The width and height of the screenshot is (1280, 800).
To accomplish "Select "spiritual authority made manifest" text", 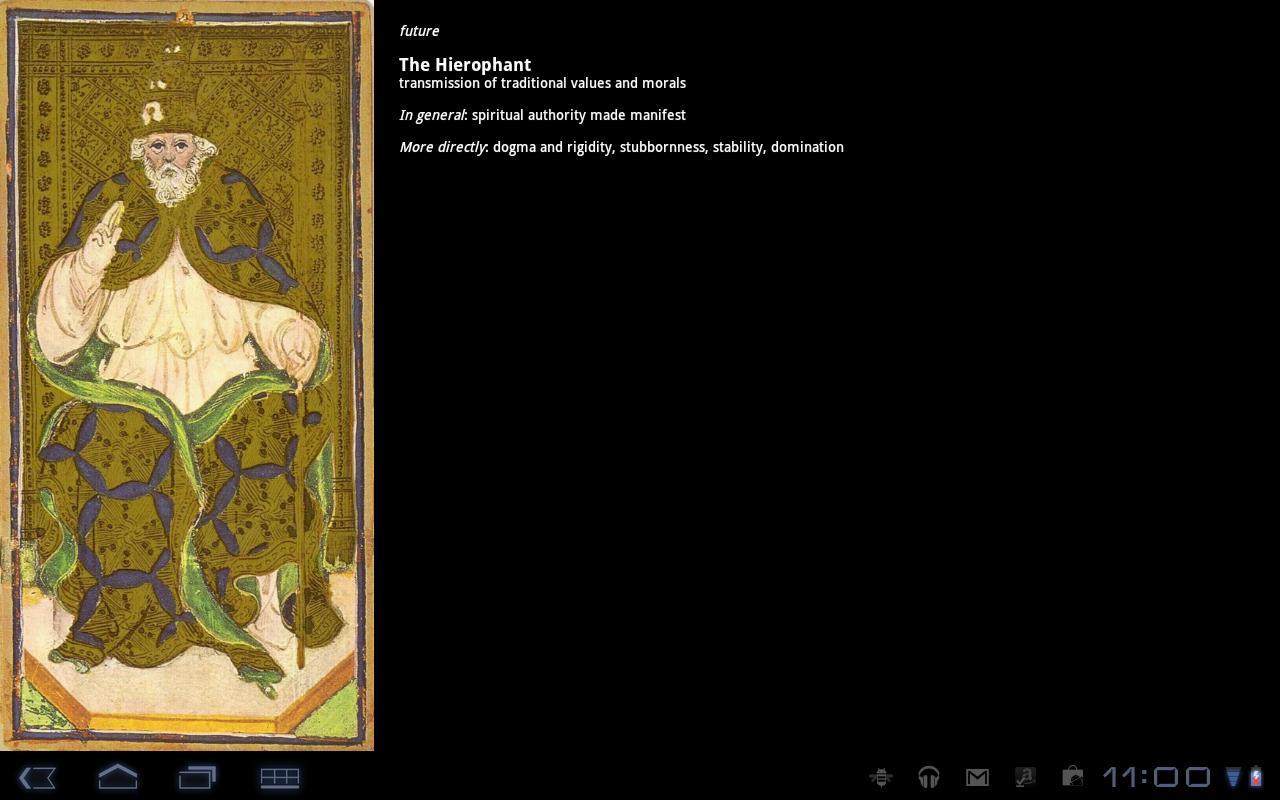I will [579, 115].
